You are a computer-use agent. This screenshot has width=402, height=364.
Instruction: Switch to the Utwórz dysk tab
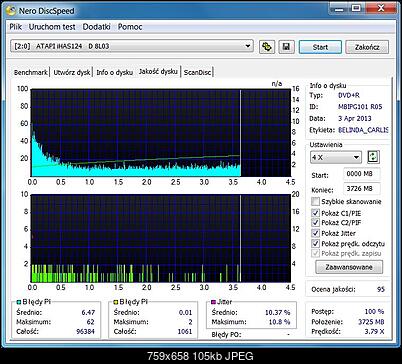[72, 72]
